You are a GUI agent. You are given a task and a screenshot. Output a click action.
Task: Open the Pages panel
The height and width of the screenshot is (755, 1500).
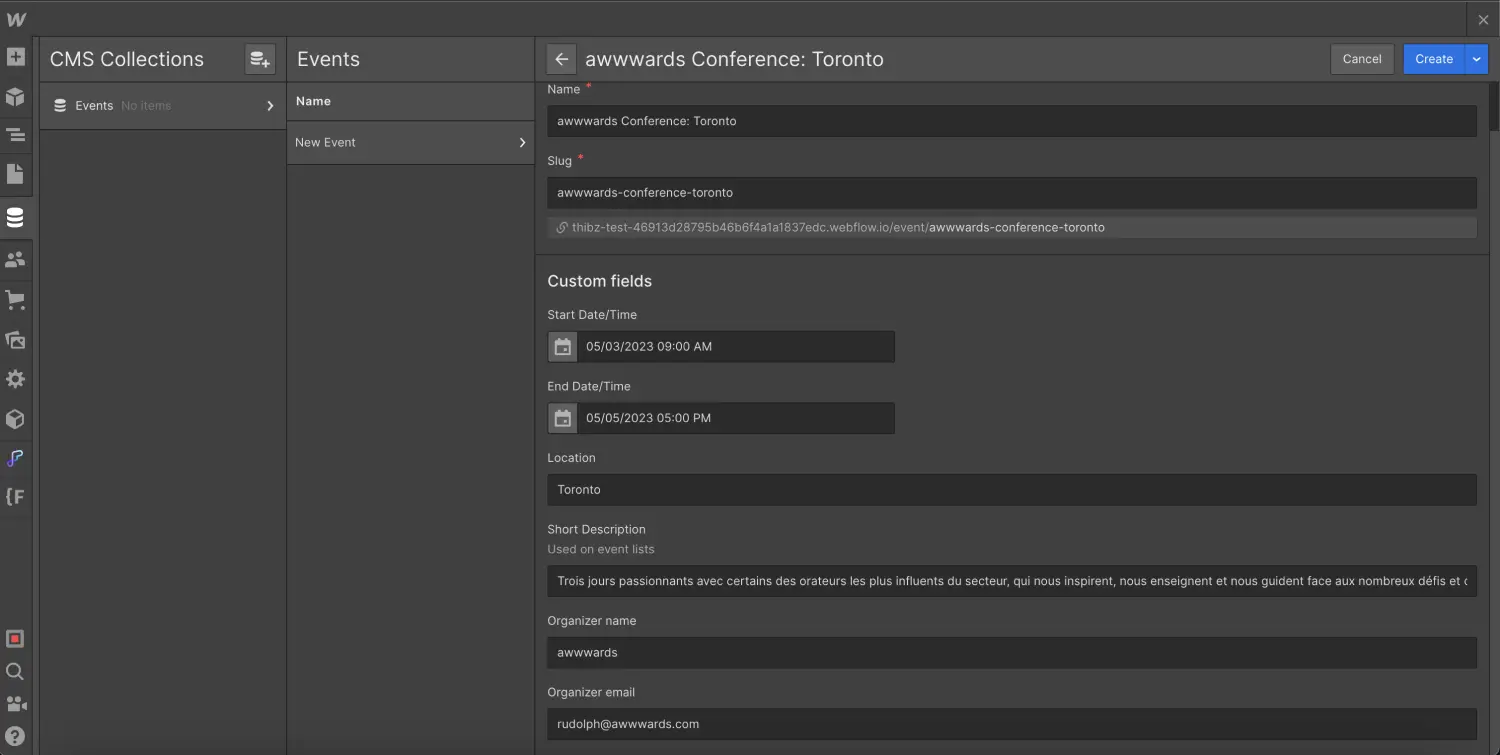pyautogui.click(x=15, y=174)
